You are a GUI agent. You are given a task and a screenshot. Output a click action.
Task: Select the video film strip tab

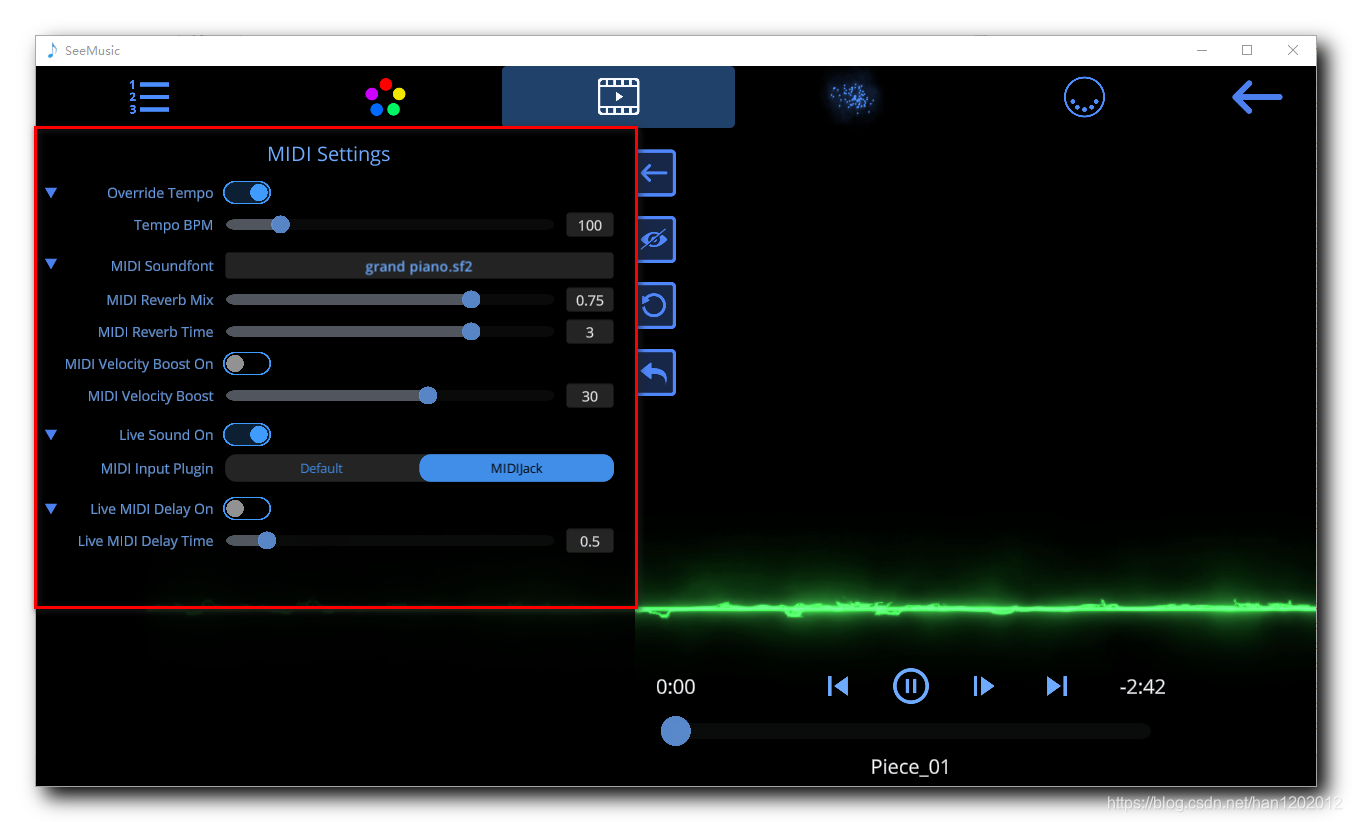pos(618,97)
